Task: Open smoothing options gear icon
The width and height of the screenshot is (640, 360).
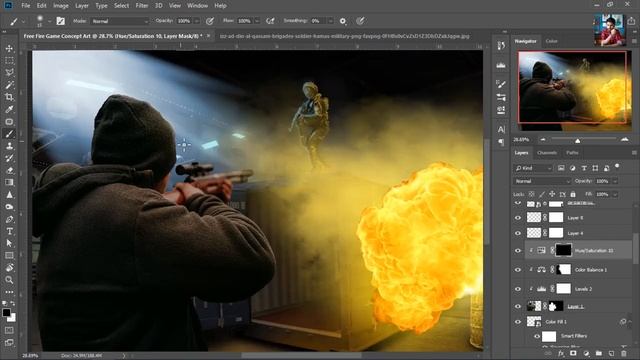Action: [x=343, y=21]
